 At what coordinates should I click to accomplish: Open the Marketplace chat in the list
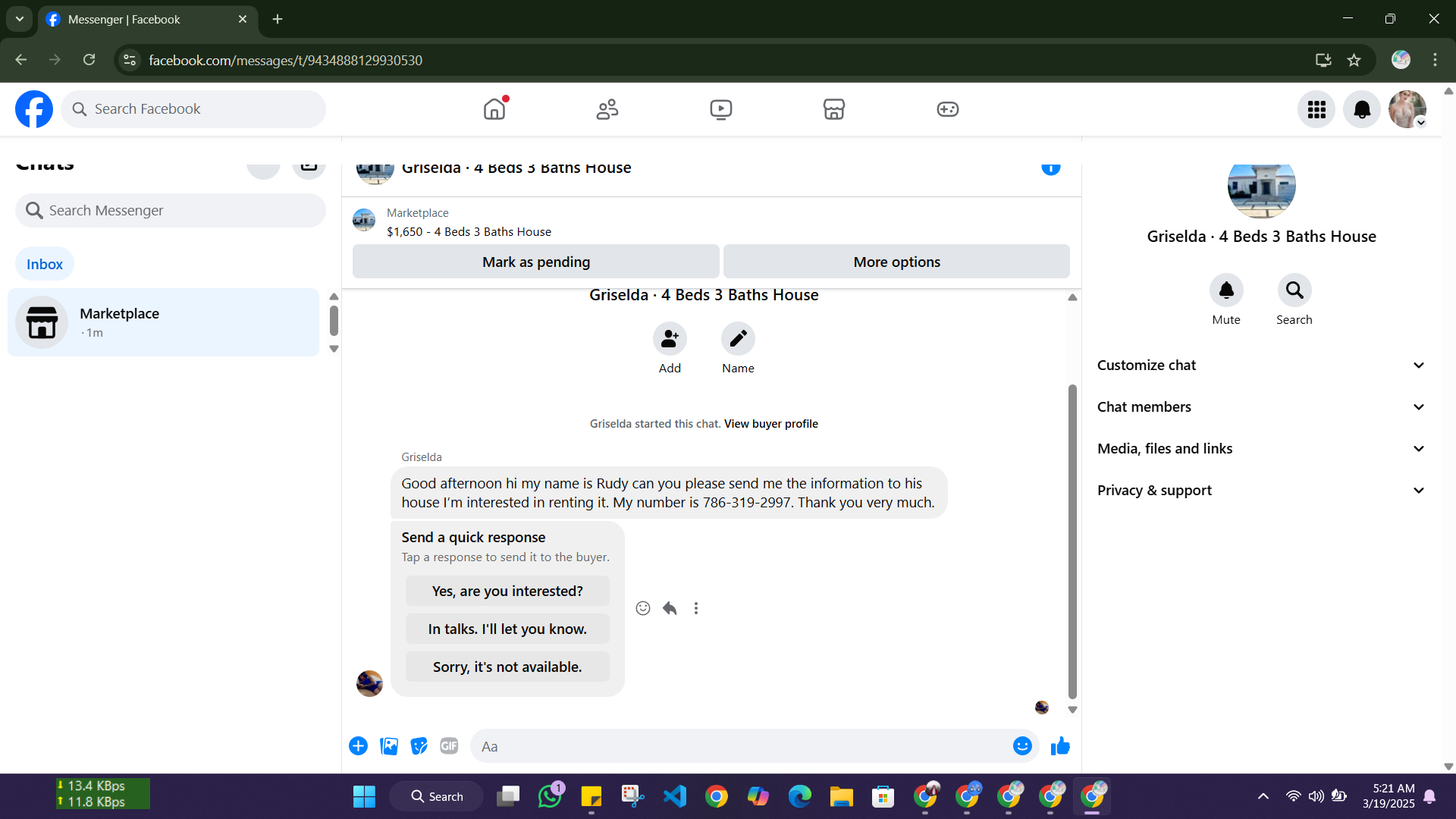tap(163, 322)
